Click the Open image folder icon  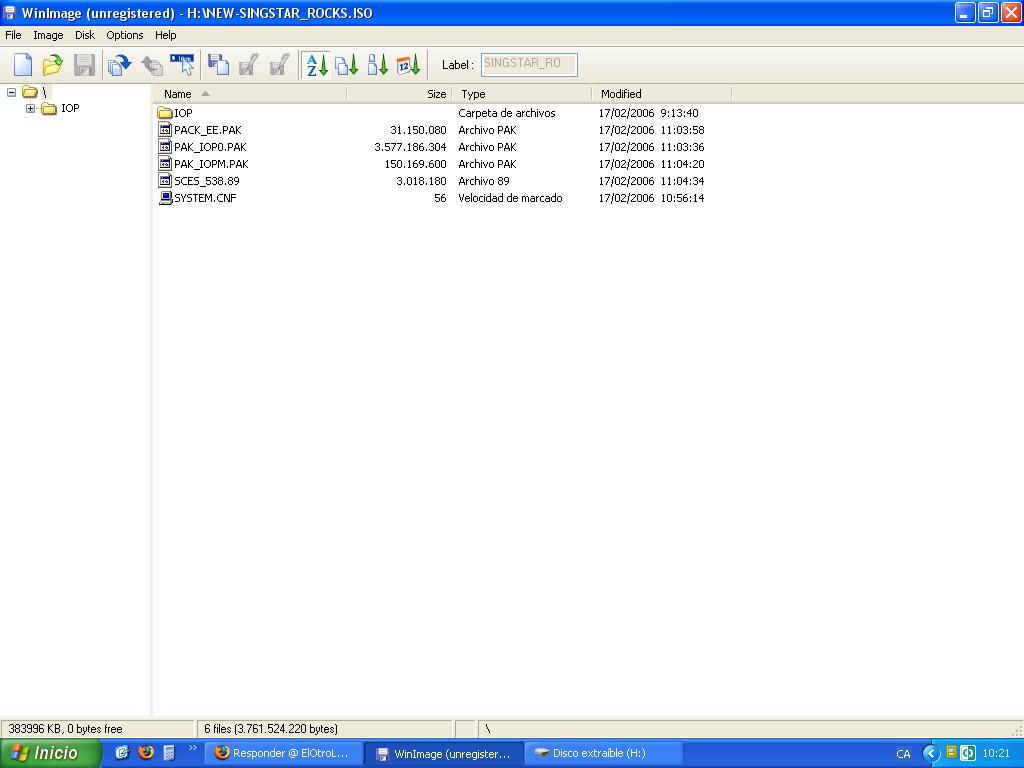53,65
